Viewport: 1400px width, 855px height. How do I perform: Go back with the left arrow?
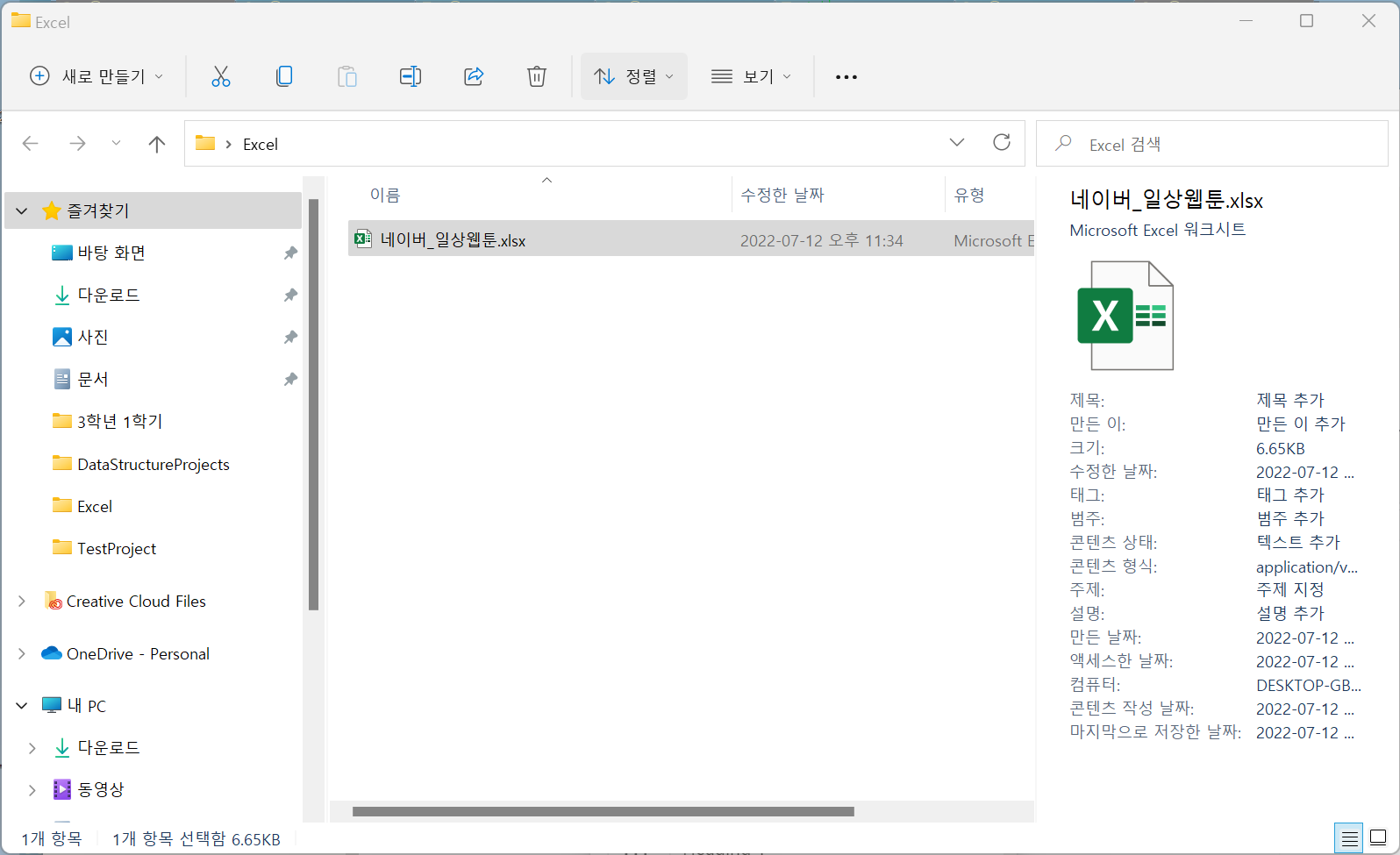click(x=31, y=144)
